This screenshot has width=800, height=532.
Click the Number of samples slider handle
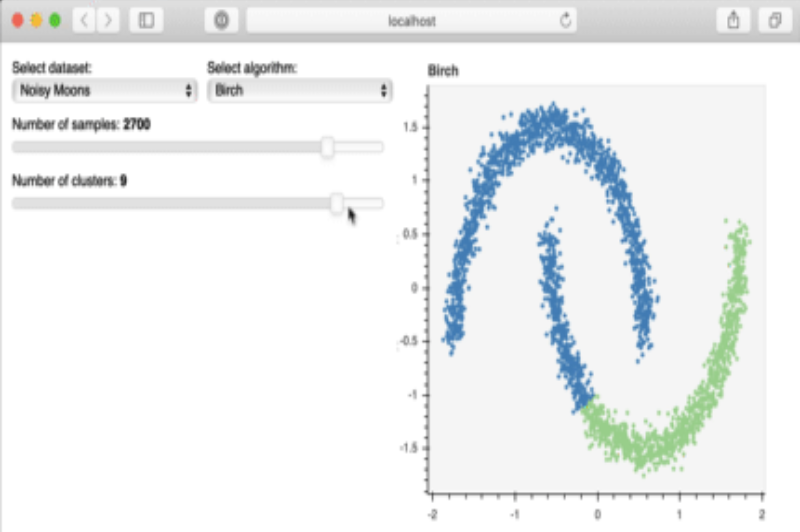coord(327,147)
